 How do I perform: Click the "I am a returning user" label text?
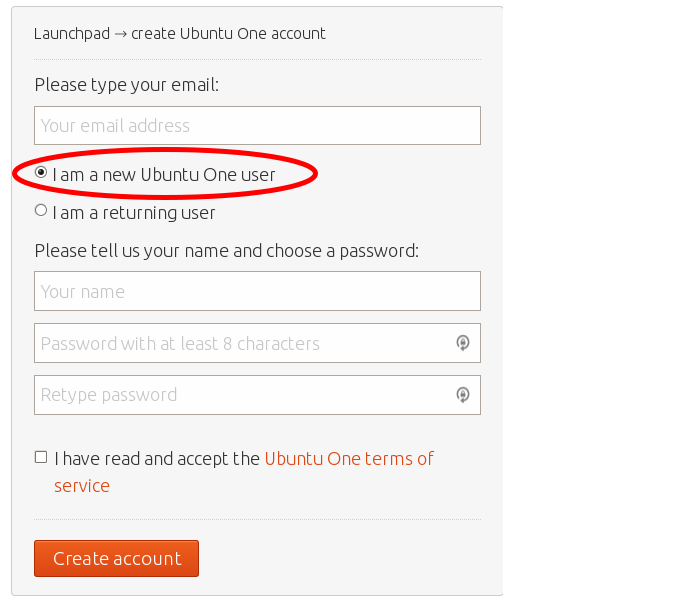click(x=134, y=213)
